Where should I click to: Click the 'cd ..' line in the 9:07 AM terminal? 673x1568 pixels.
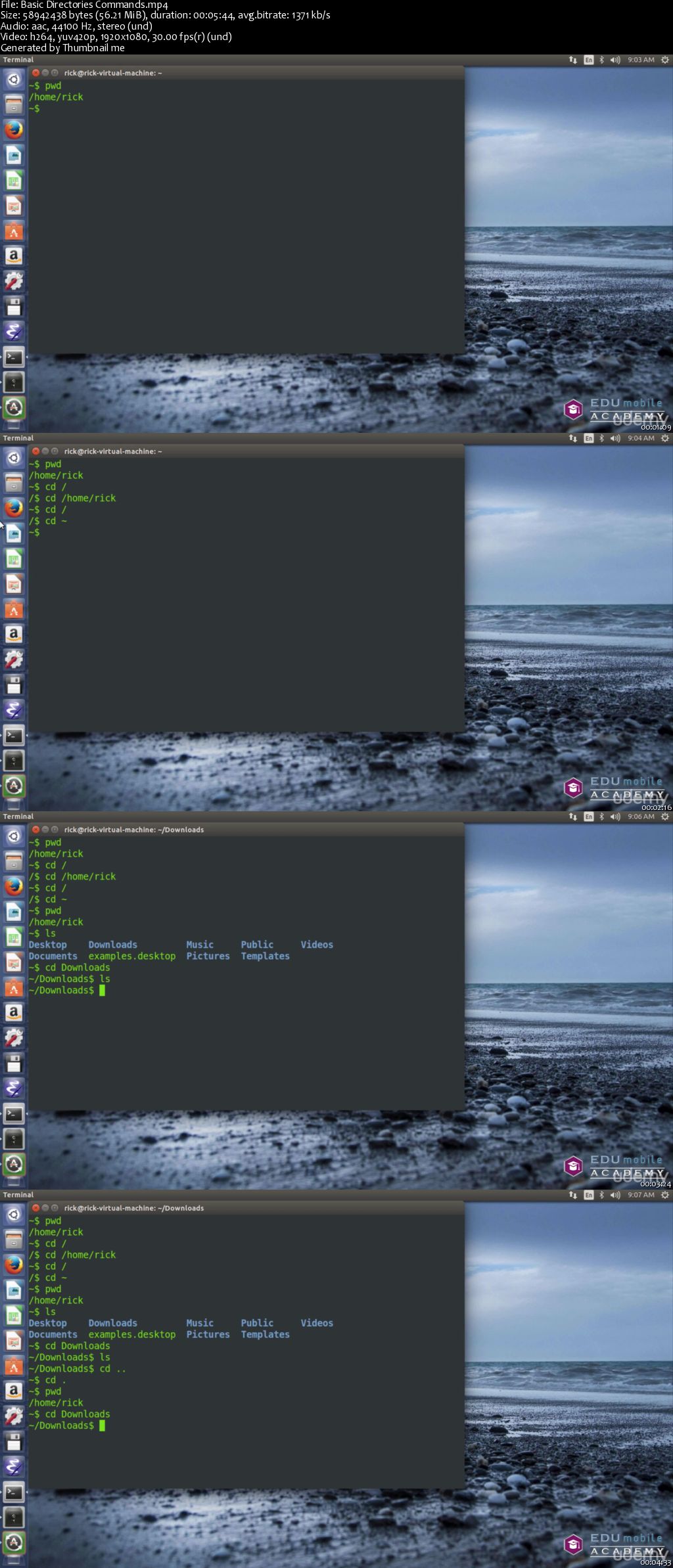(78, 1369)
